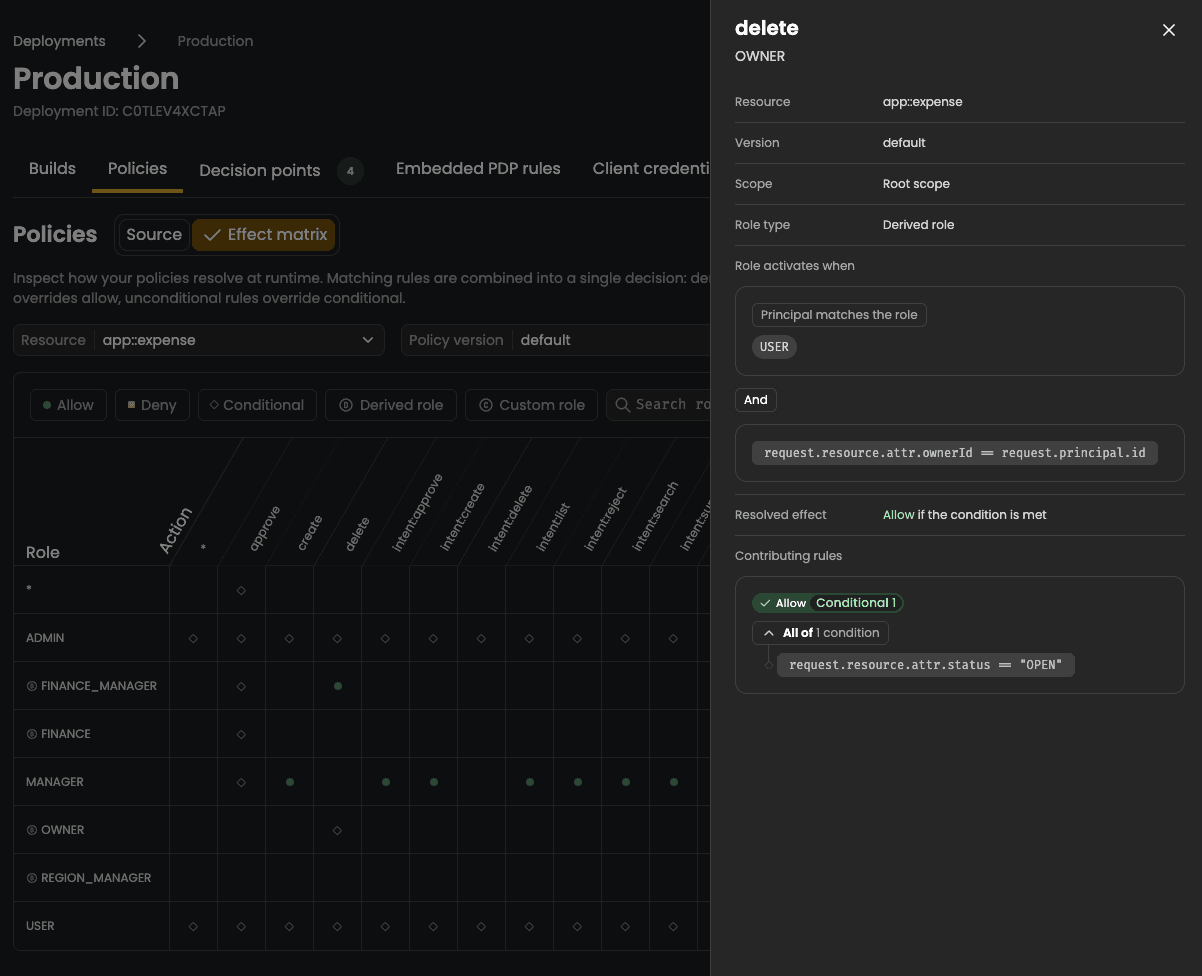Select MANAGER create allow dot
The width and height of the screenshot is (1202, 976).
290,782
